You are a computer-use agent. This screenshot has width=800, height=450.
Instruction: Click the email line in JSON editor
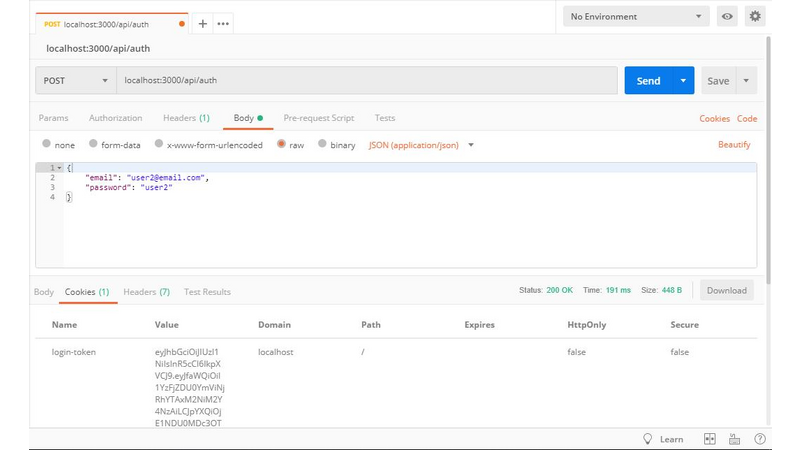tap(147, 178)
